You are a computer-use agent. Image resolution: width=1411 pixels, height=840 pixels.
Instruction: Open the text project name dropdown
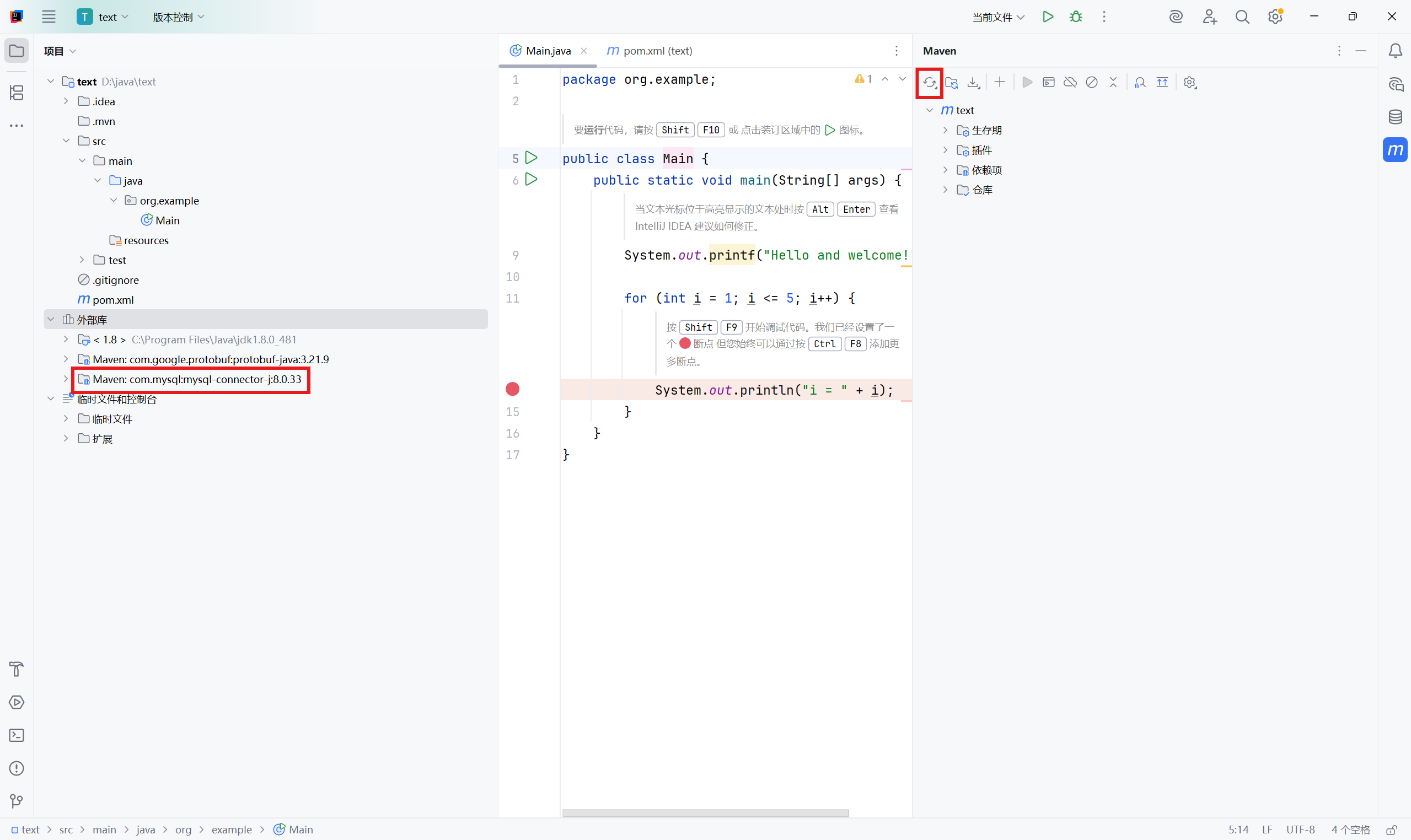point(103,17)
